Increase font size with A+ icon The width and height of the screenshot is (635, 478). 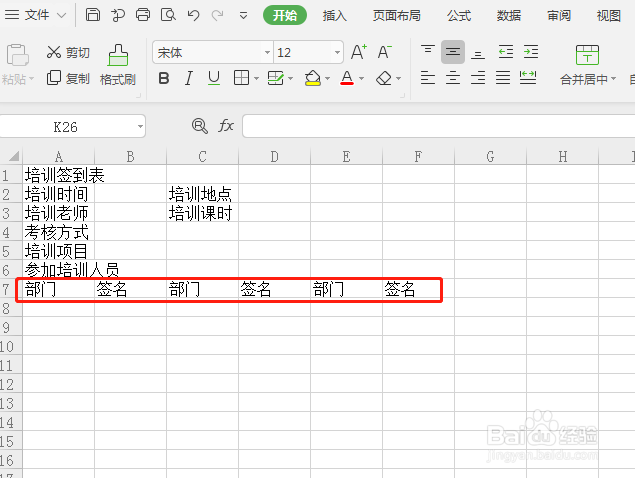click(359, 52)
